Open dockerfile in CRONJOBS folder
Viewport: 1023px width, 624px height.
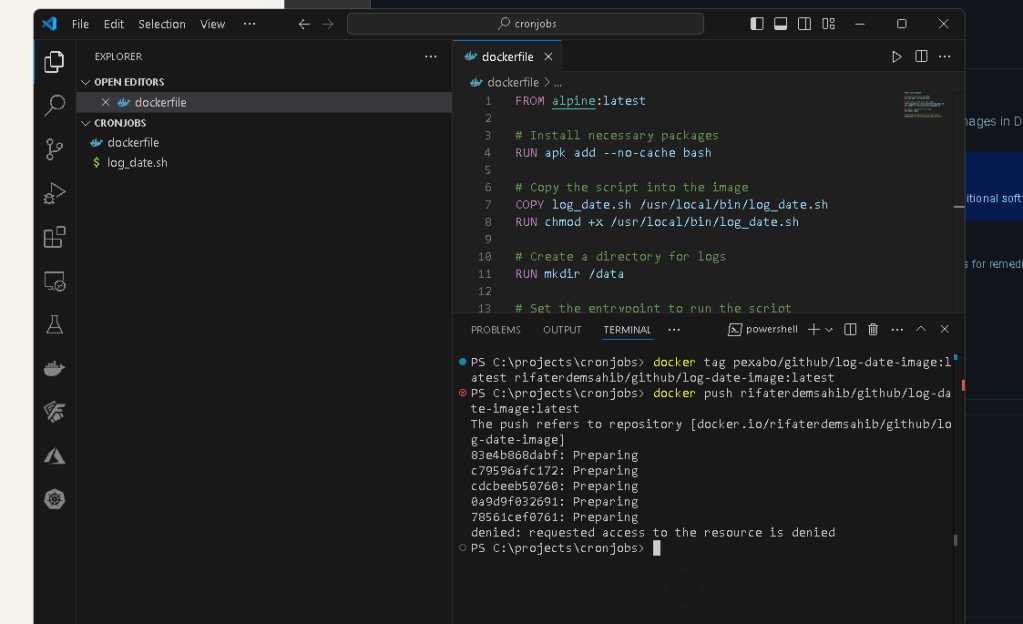133,143
